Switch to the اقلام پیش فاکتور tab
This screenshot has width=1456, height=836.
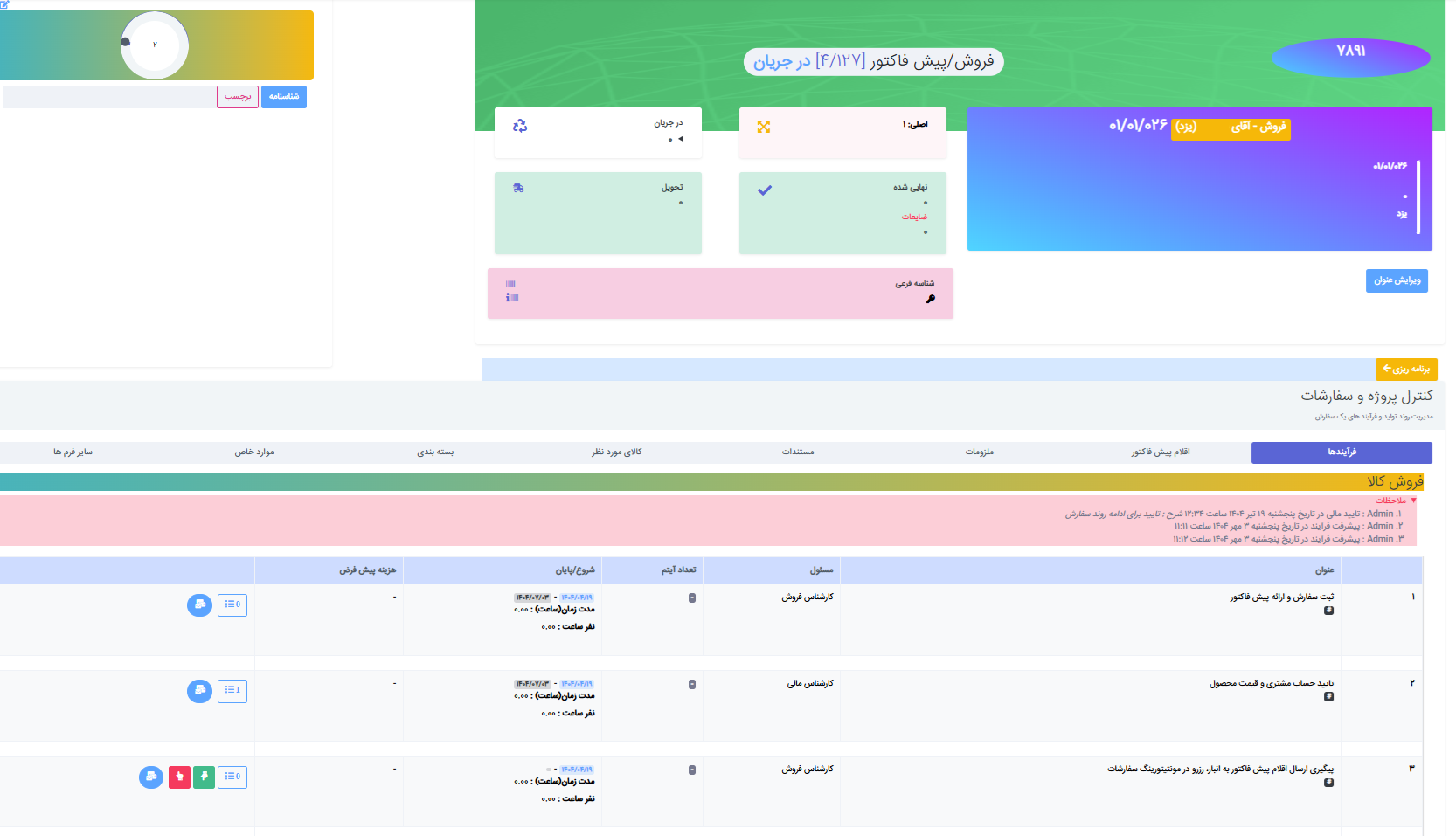(x=1160, y=453)
